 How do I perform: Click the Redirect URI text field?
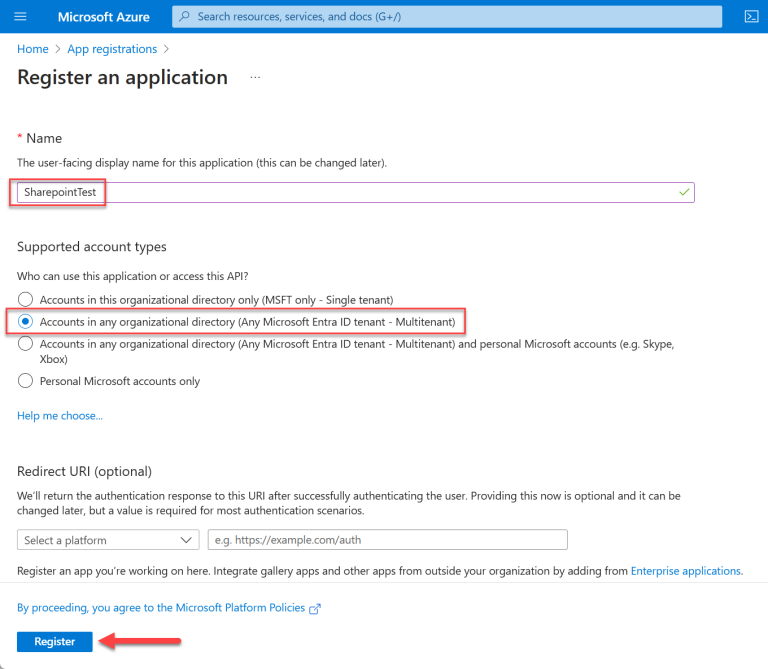(x=387, y=540)
